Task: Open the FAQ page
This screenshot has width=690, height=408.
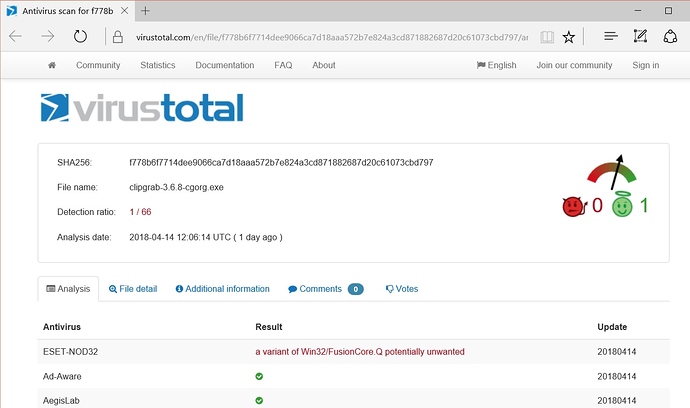Action: point(283,65)
